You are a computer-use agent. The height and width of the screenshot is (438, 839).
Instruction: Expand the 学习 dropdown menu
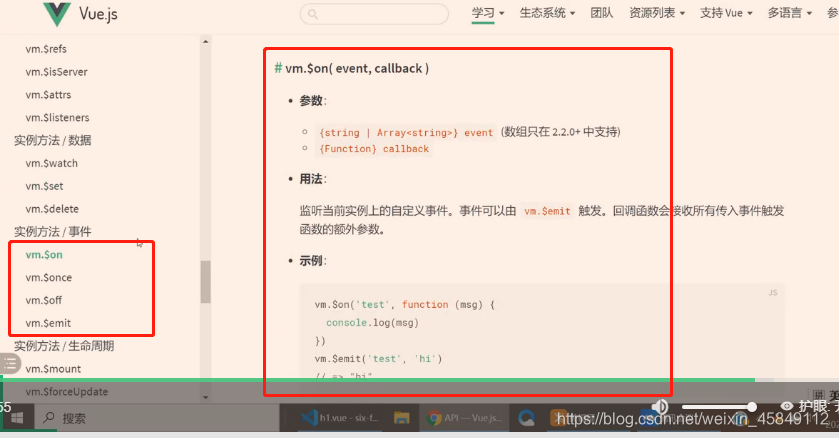coord(487,13)
